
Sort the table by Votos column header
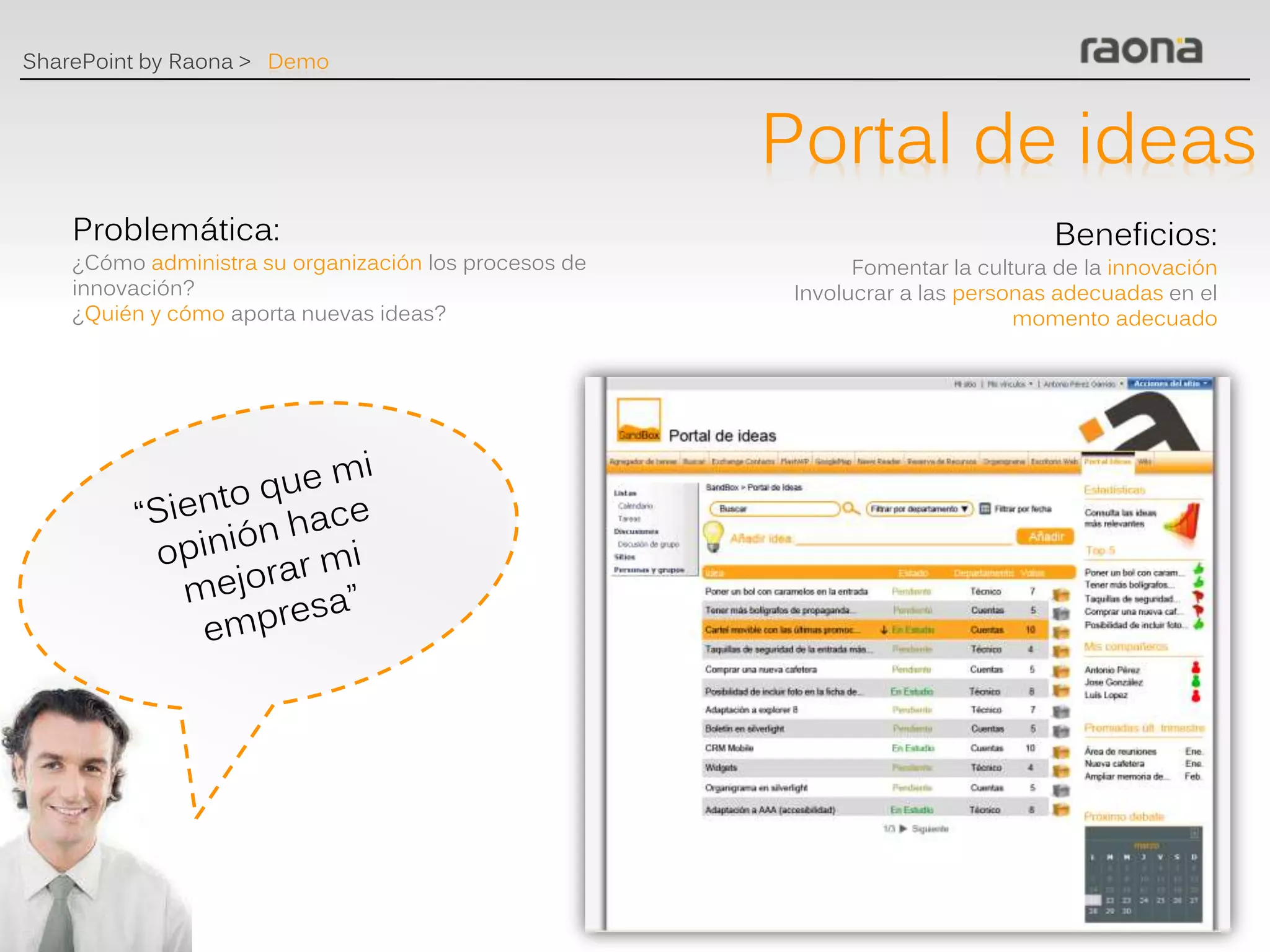pyautogui.click(x=1032, y=573)
